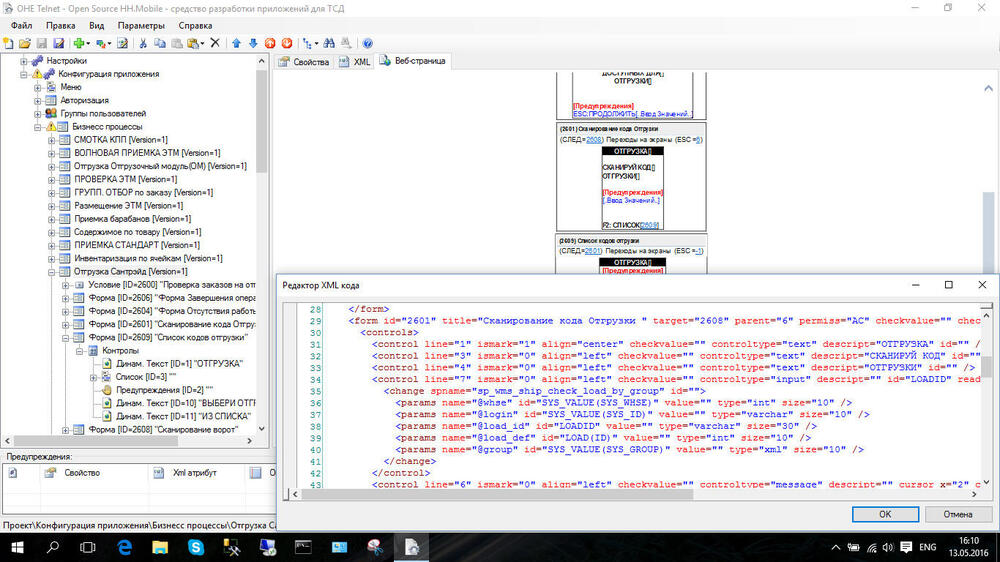The width and height of the screenshot is (1000, 562).
Task: Expand the Список [ID=3] node
Action: (94, 378)
